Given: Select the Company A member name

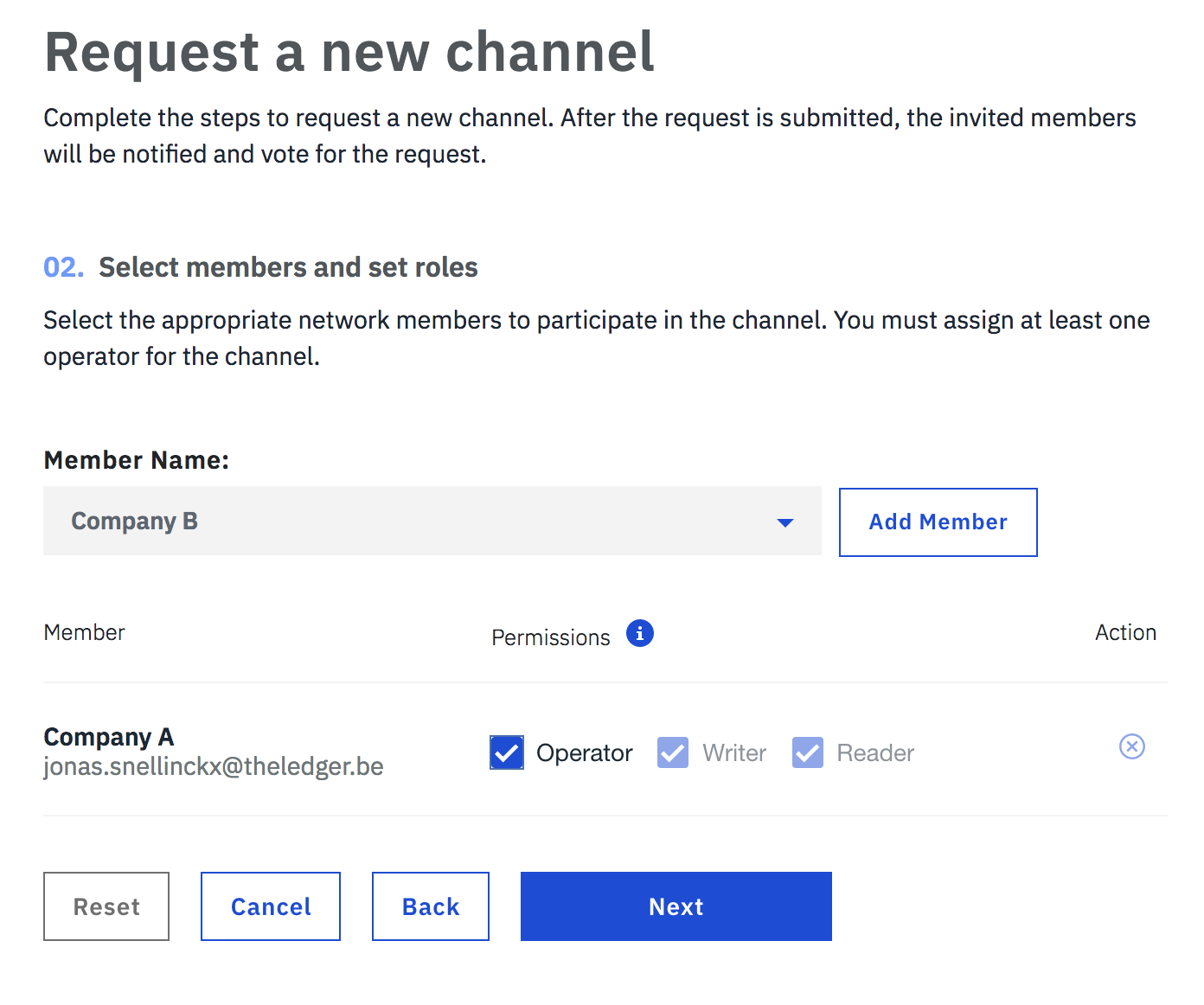Looking at the screenshot, I should [109, 737].
